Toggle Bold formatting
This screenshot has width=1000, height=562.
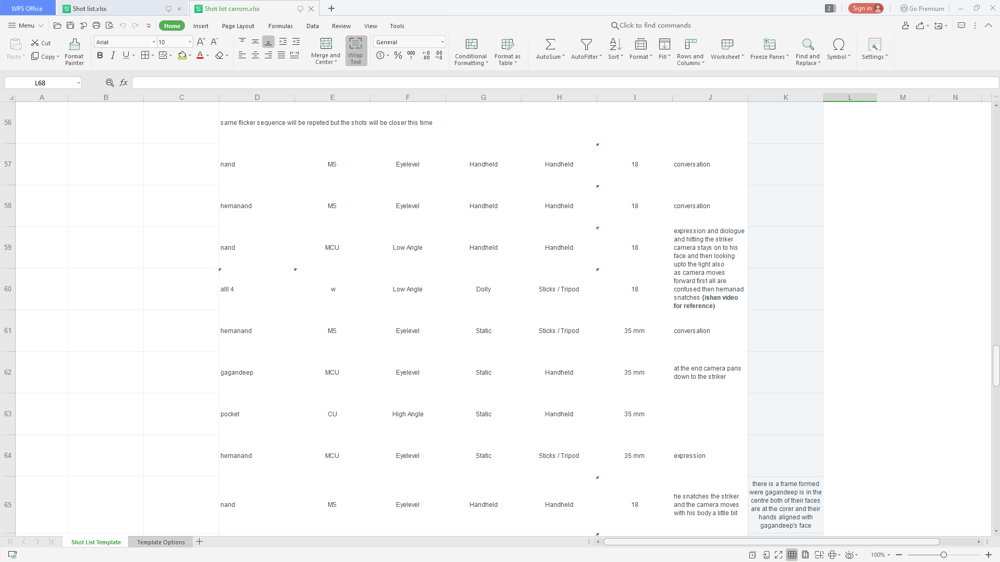(x=99, y=55)
